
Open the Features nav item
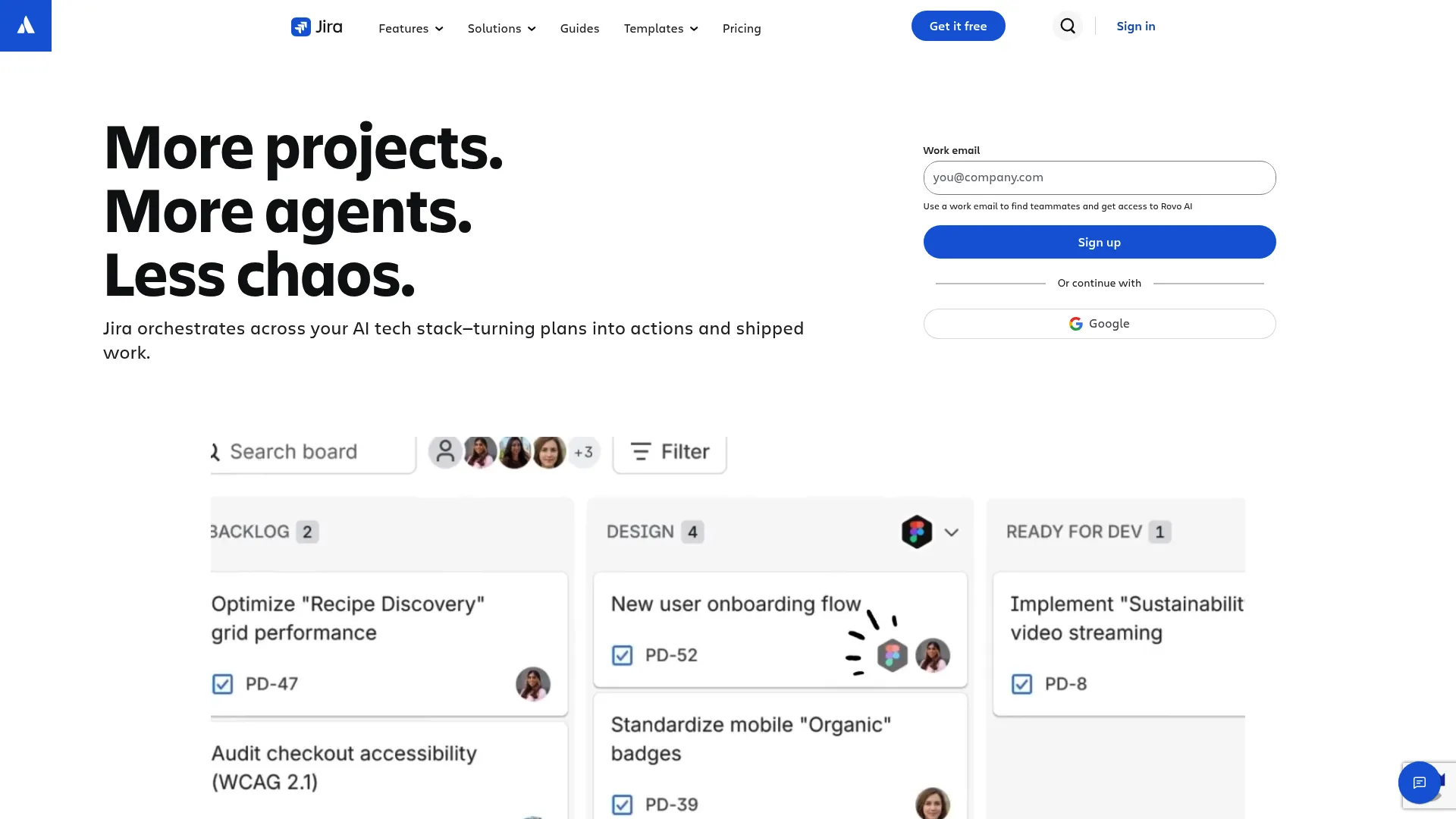tap(411, 28)
